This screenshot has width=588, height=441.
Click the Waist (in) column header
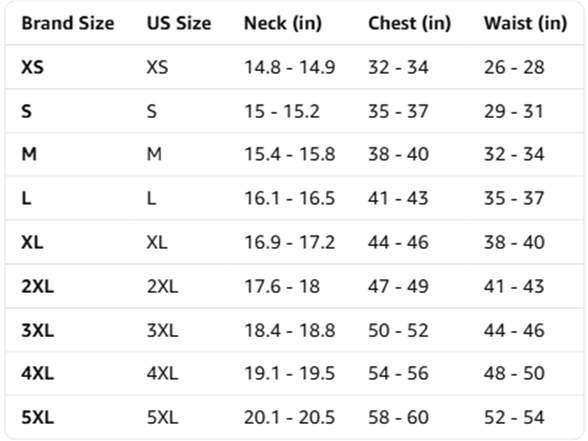[x=525, y=23]
